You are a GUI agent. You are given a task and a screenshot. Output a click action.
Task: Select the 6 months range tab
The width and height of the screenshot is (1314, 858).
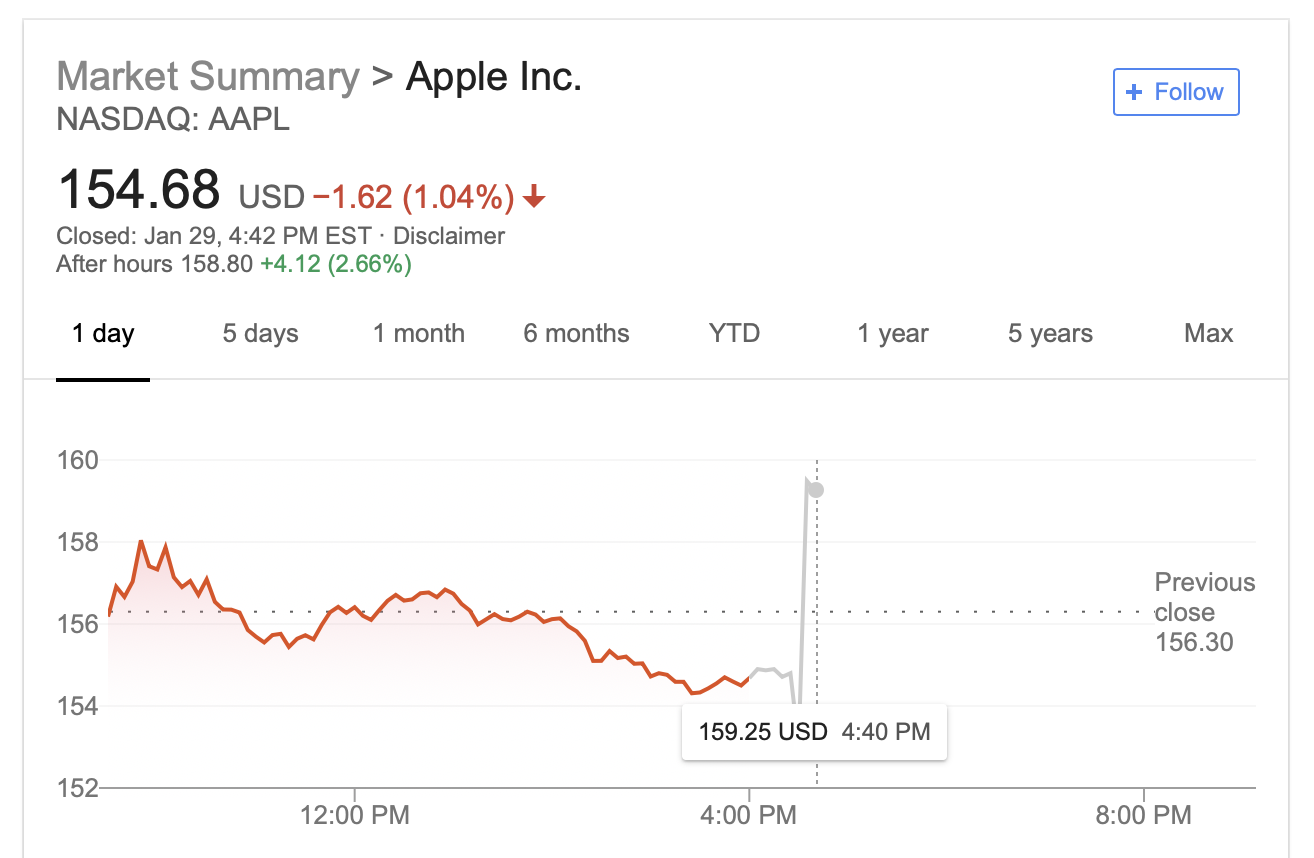pos(576,333)
